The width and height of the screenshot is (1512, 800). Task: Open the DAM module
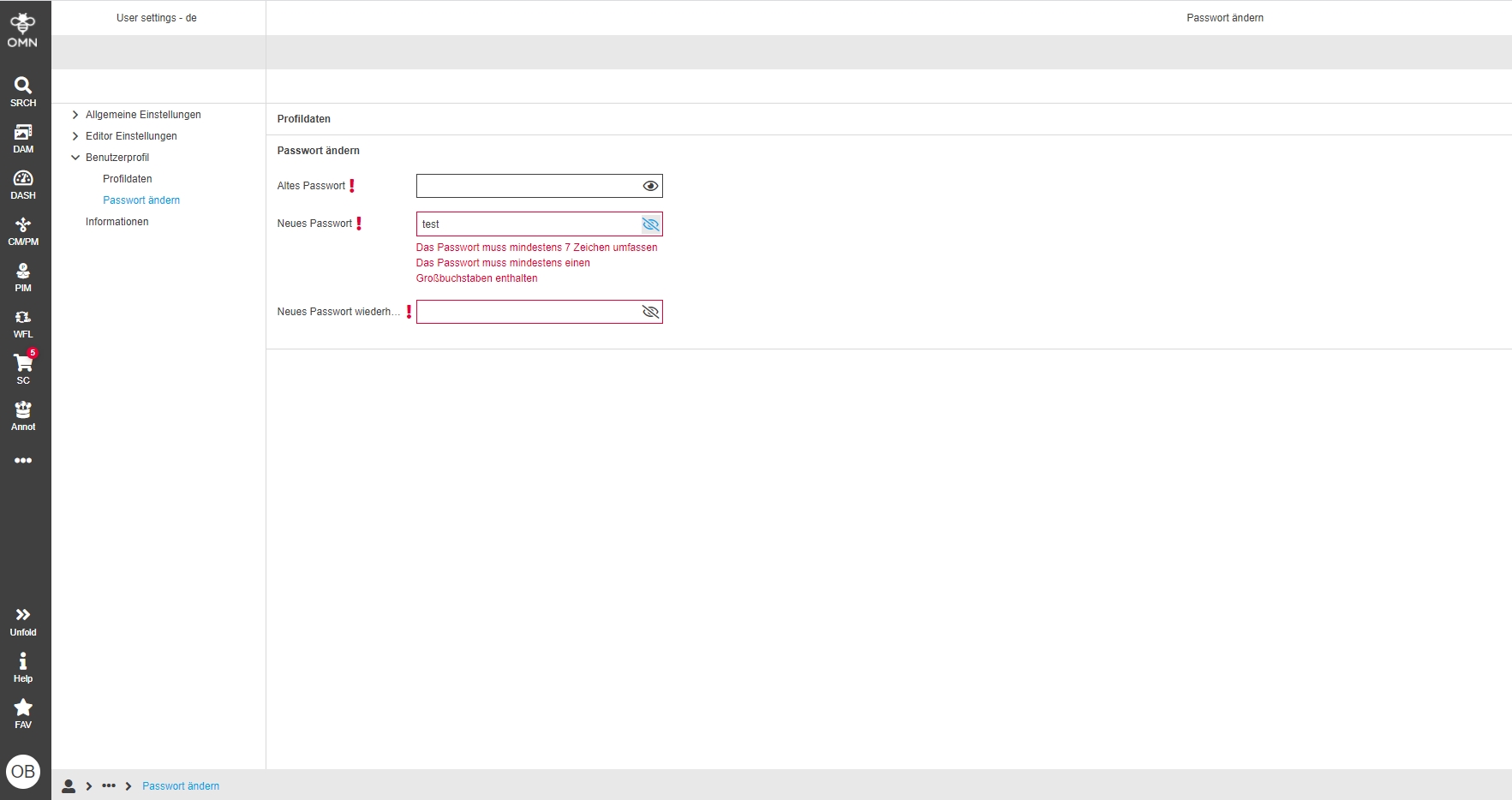point(23,138)
